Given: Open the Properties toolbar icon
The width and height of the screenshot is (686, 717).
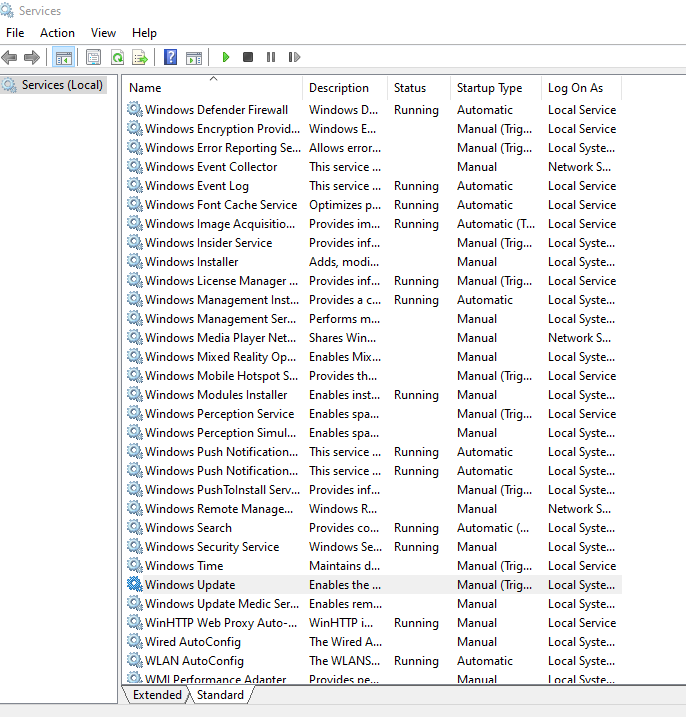Looking at the screenshot, I should point(93,57).
